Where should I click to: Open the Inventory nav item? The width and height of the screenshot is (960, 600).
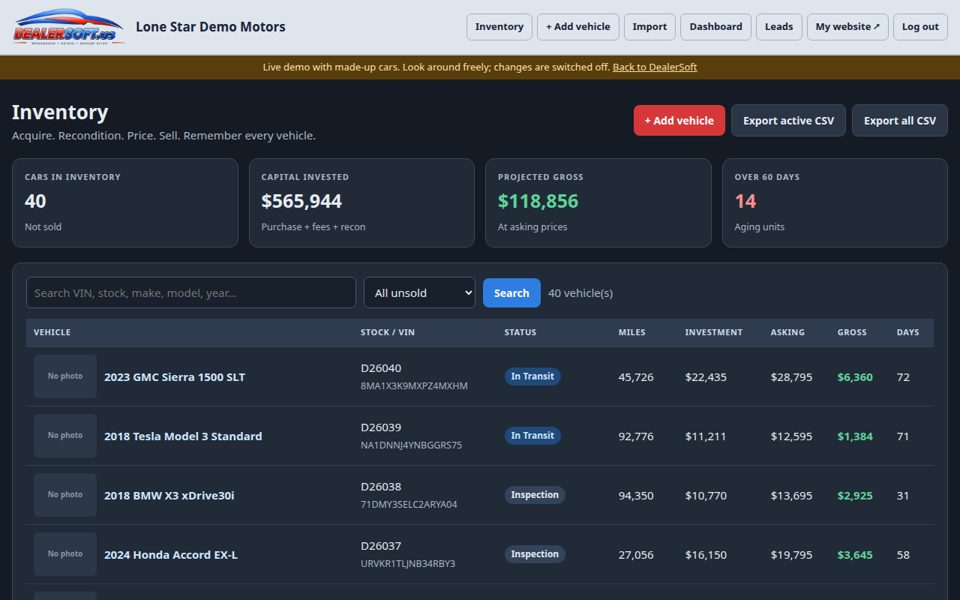tap(499, 27)
